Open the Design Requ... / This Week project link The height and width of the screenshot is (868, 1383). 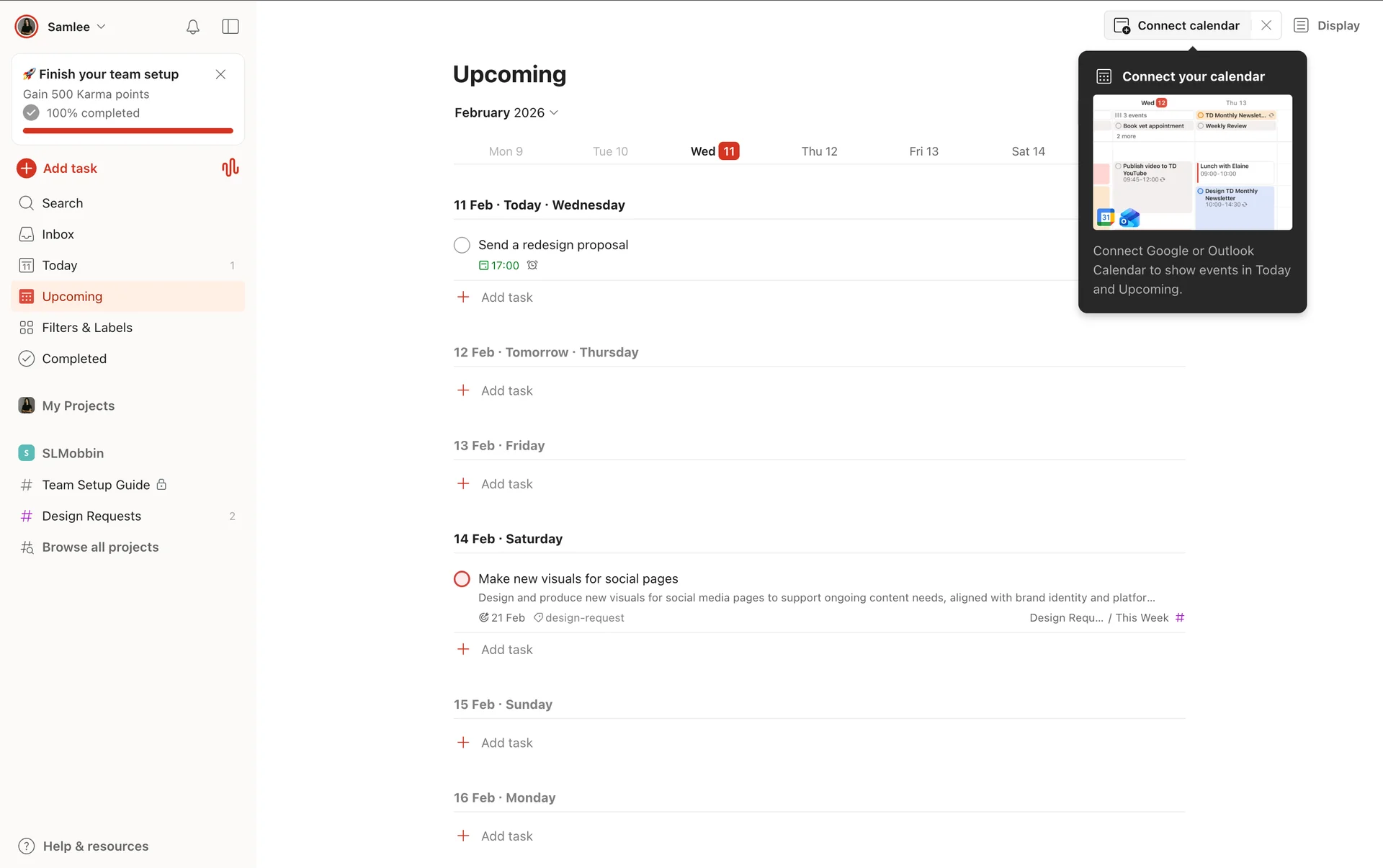1100,618
